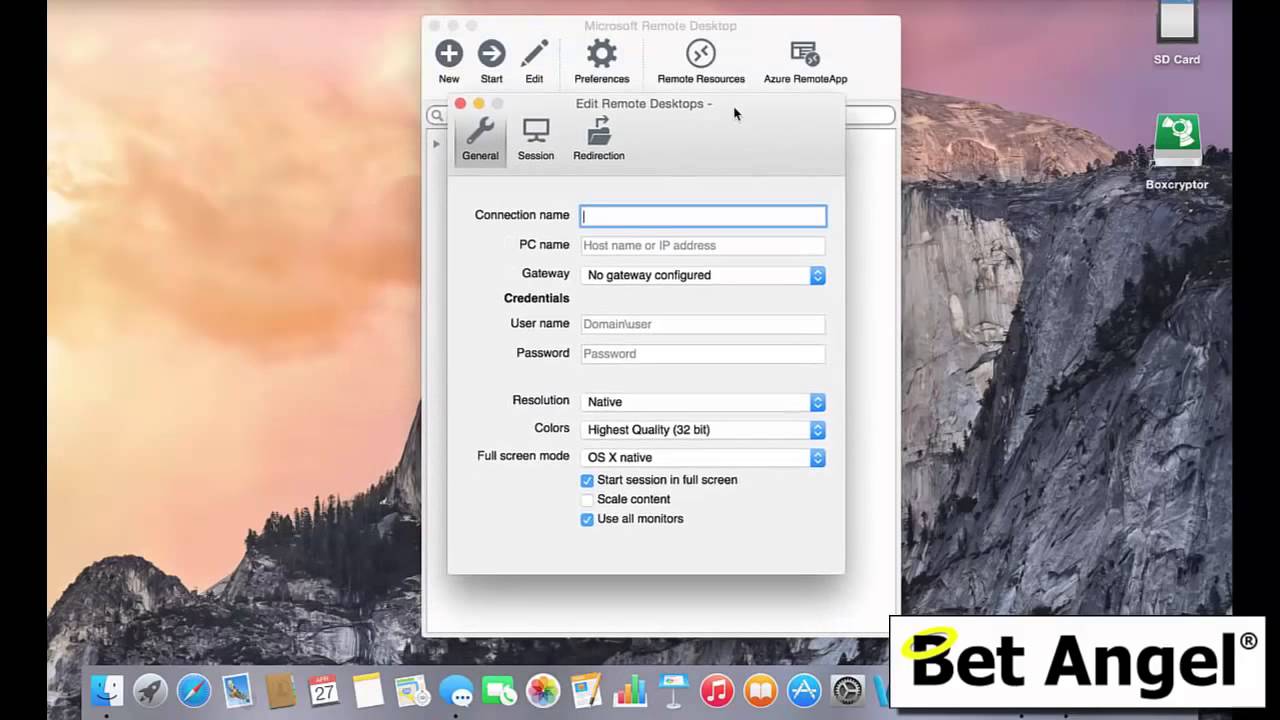Open Contacts from the Dock

click(x=281, y=691)
